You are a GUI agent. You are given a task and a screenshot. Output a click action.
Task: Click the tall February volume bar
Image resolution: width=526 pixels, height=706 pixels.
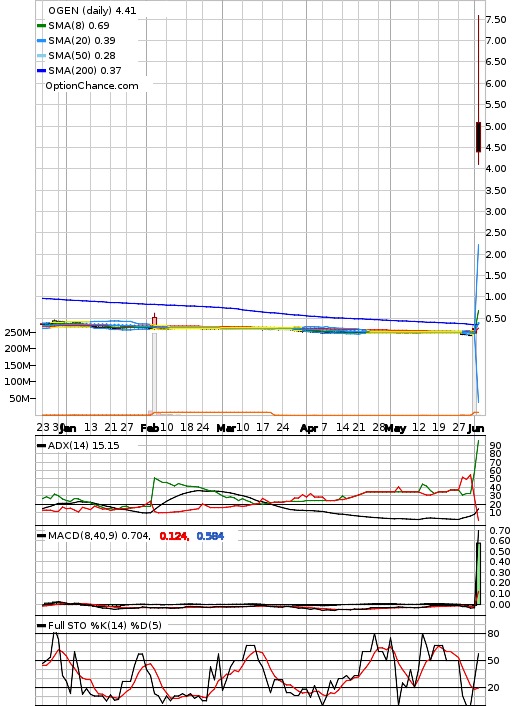pos(154,374)
